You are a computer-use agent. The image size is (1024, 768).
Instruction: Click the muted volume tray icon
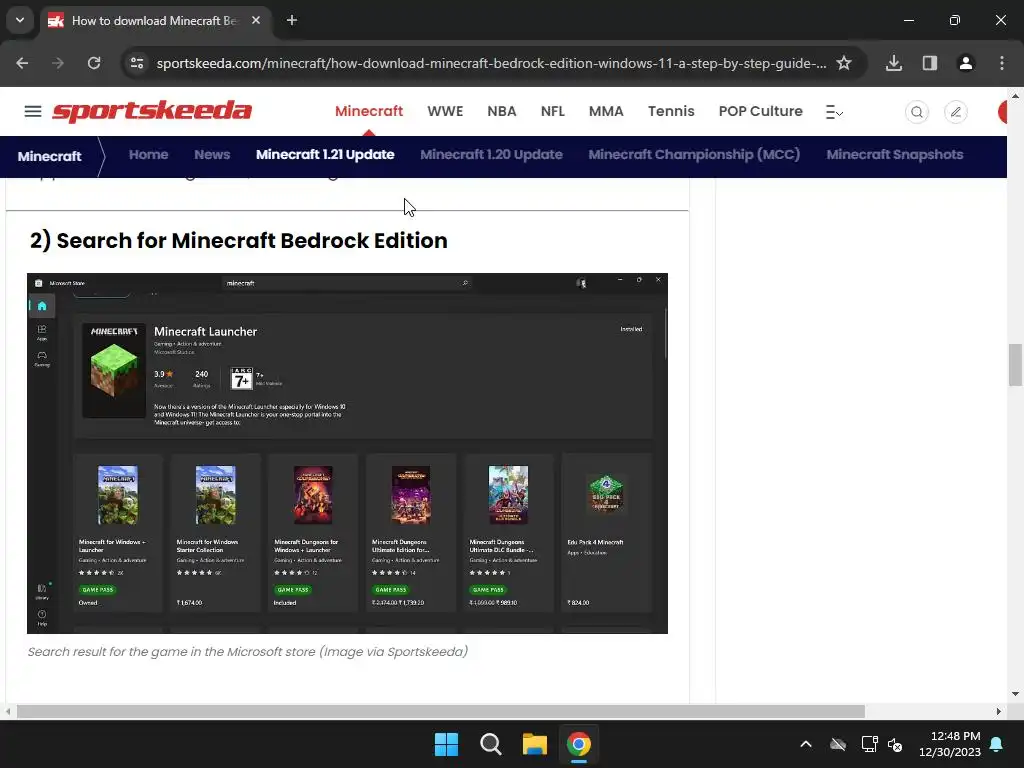pos(895,744)
